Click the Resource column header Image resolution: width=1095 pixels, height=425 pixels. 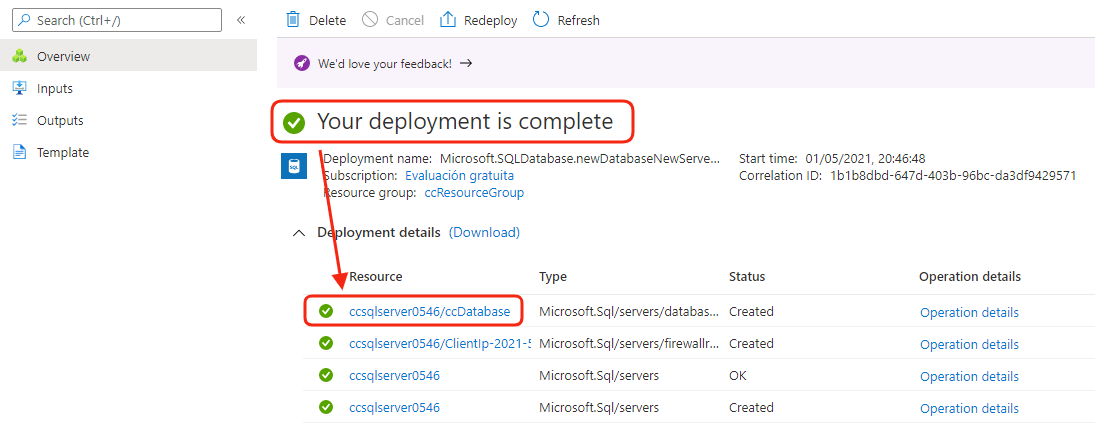[376, 277]
